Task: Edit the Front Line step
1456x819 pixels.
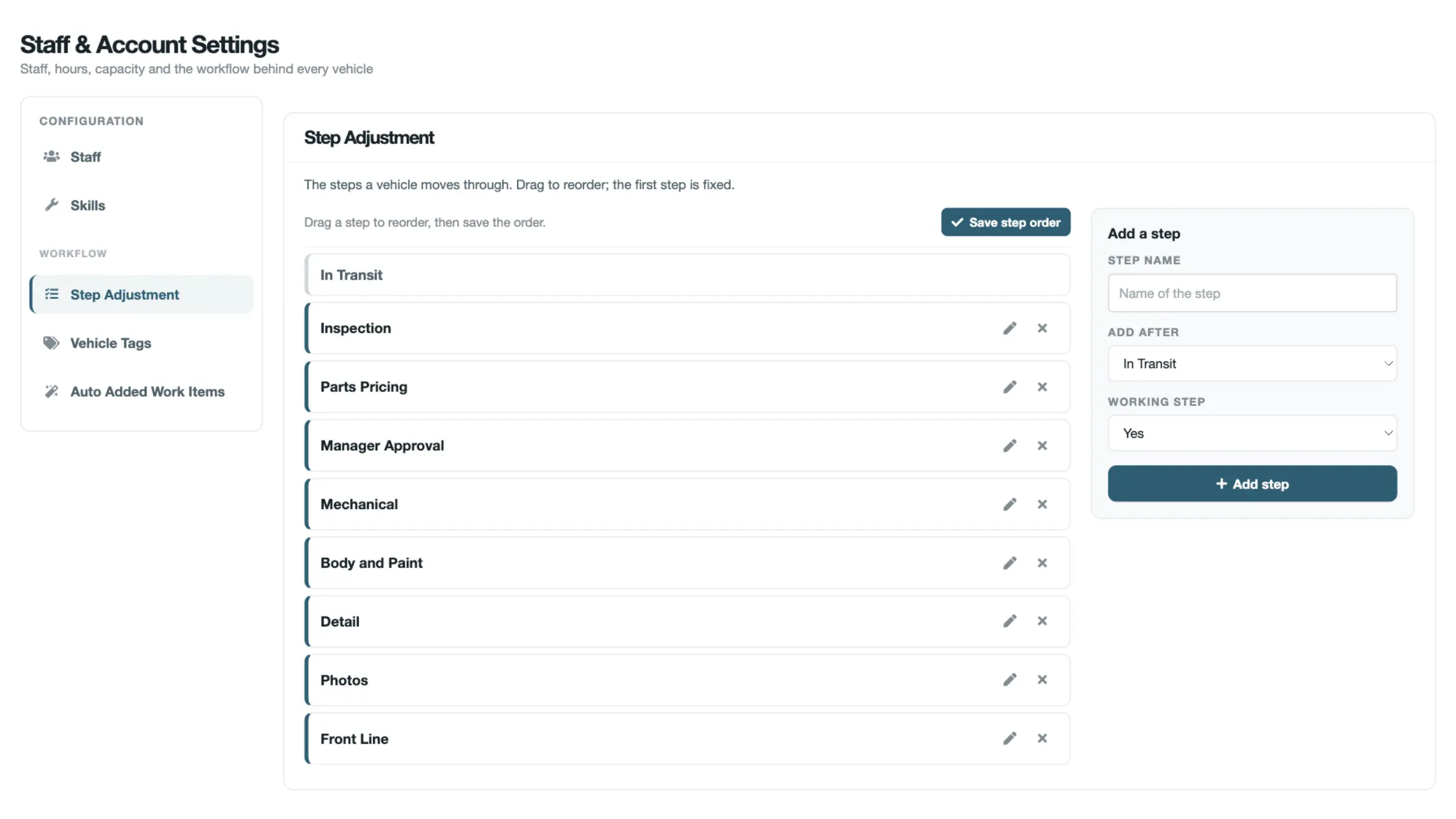Action: (x=1009, y=738)
